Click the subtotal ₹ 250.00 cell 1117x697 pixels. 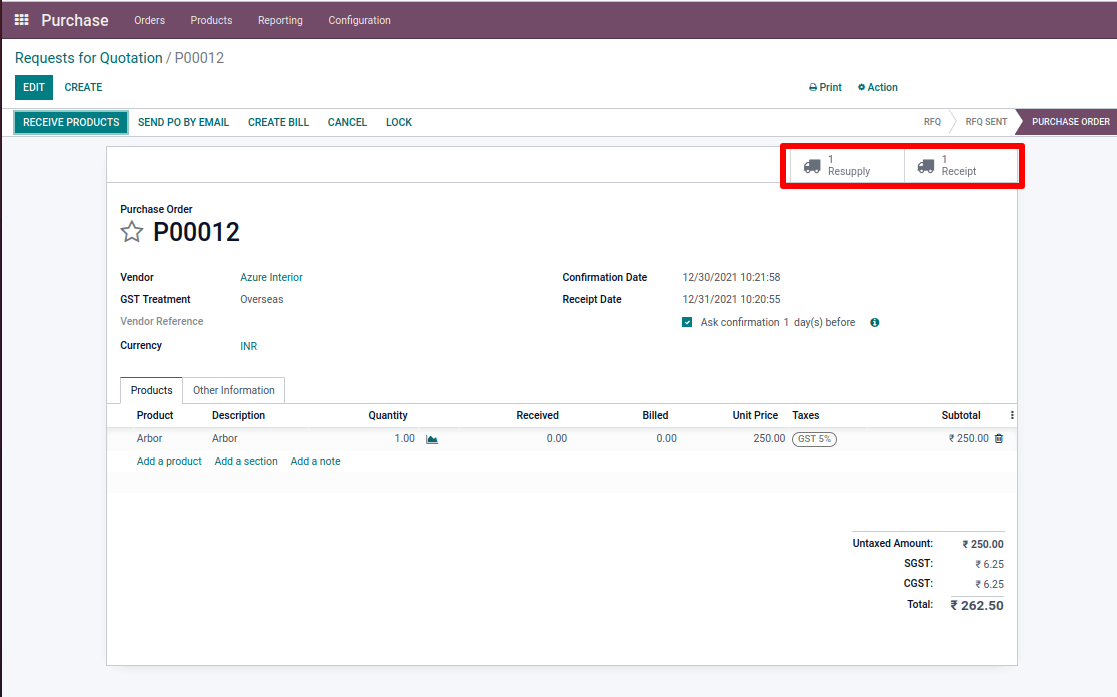click(968, 438)
